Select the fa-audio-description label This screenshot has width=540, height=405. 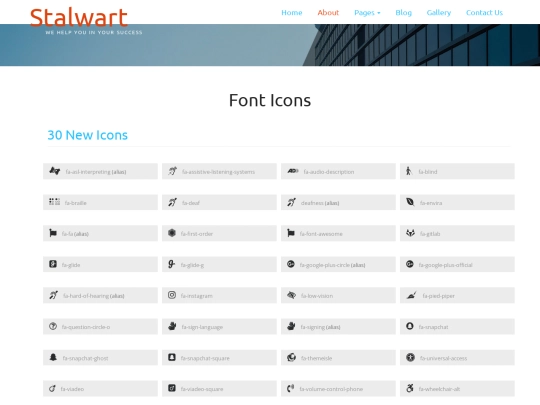click(x=329, y=172)
